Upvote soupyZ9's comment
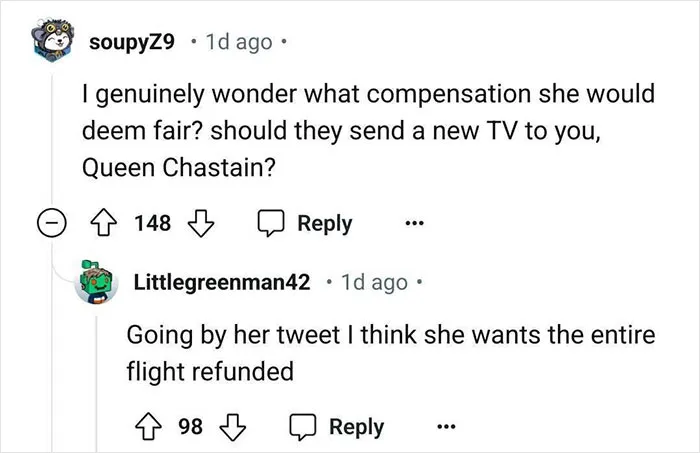700x453 pixels. tap(104, 222)
